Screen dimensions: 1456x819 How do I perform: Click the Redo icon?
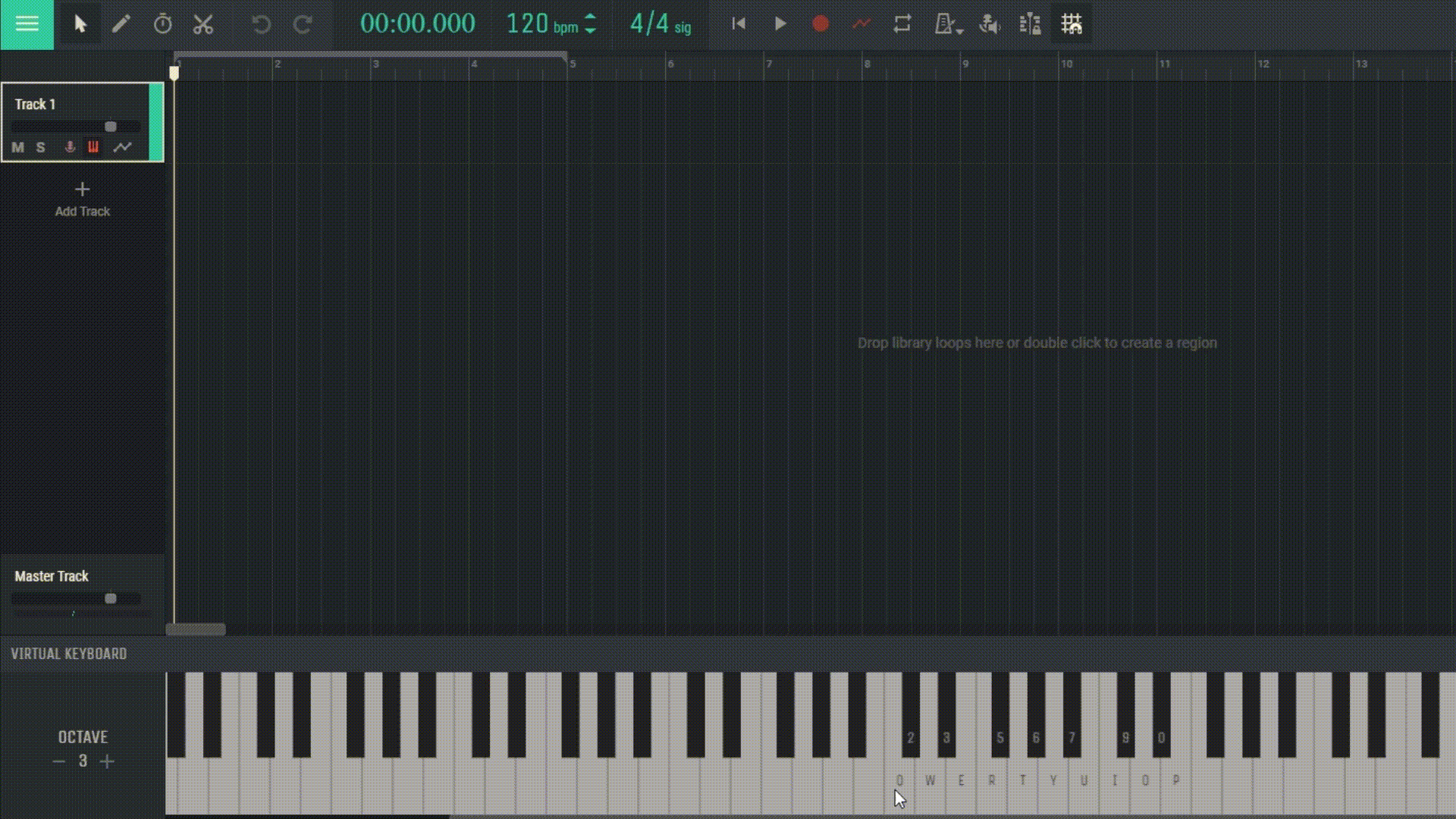tap(302, 24)
